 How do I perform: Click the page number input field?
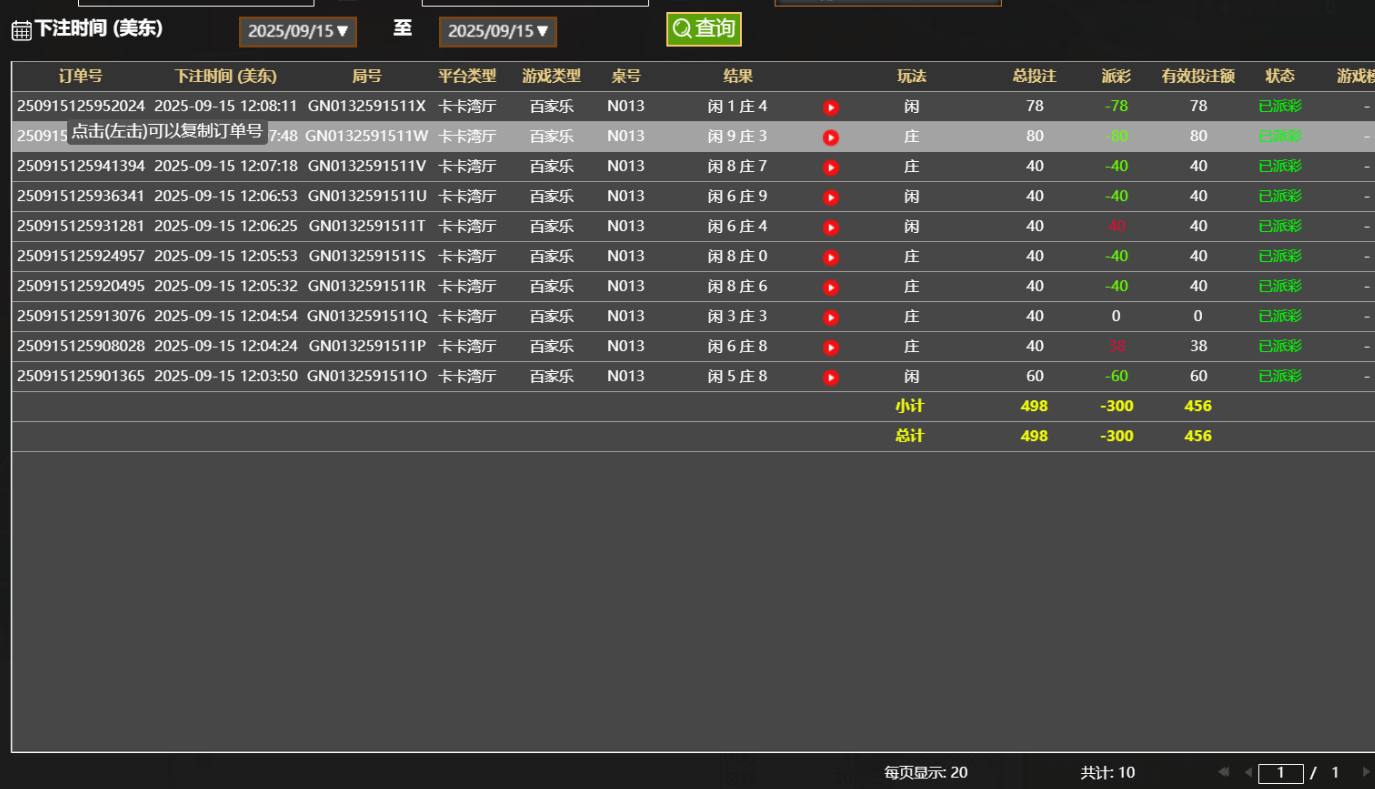point(1280,773)
